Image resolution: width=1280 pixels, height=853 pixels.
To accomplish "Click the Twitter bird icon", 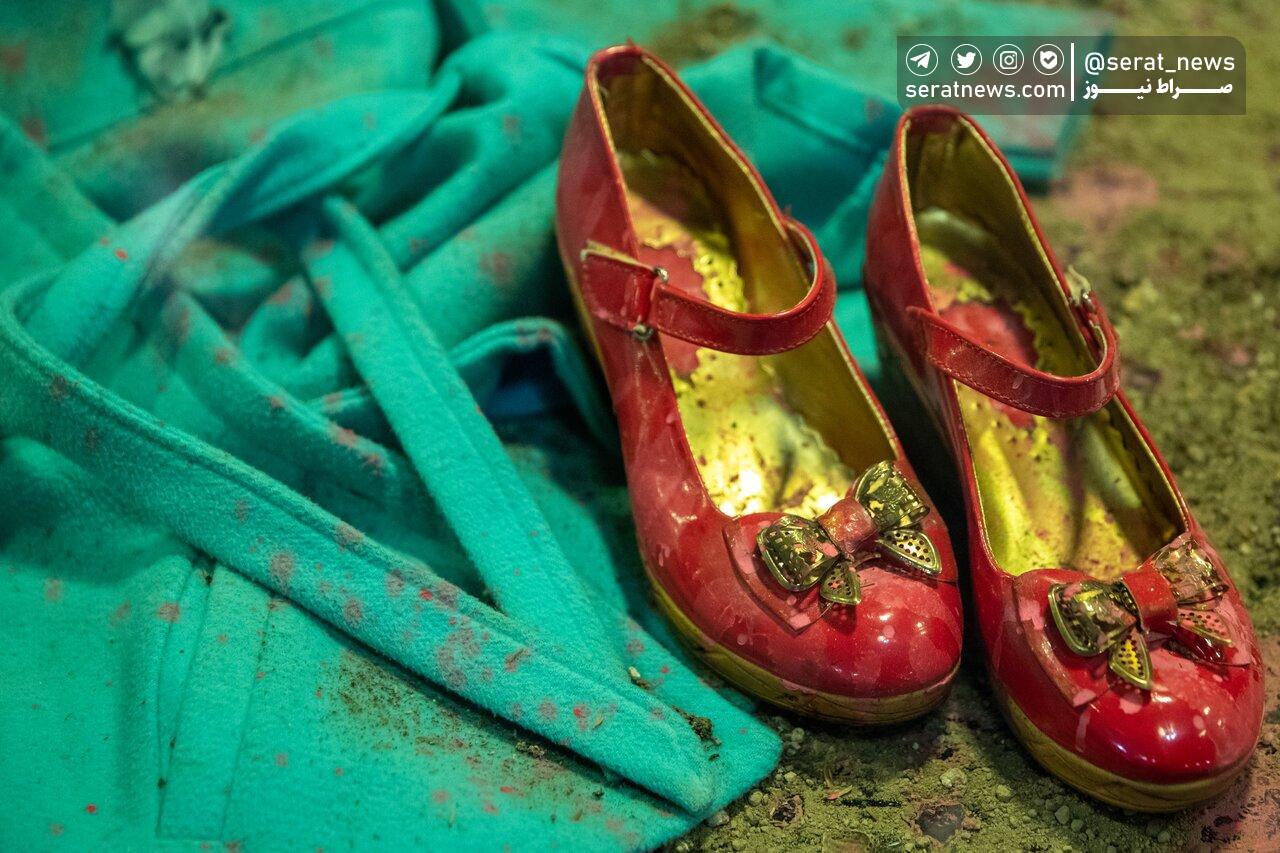I will 965,60.
